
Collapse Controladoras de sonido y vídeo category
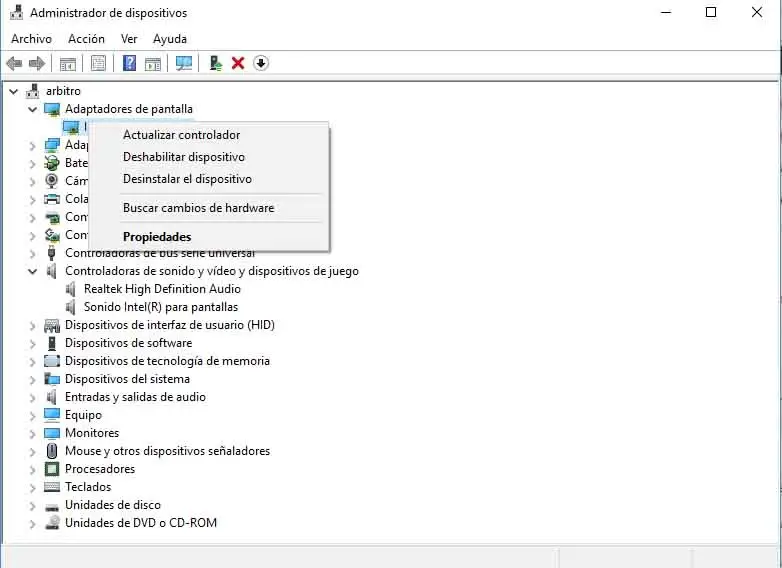[x=32, y=271]
